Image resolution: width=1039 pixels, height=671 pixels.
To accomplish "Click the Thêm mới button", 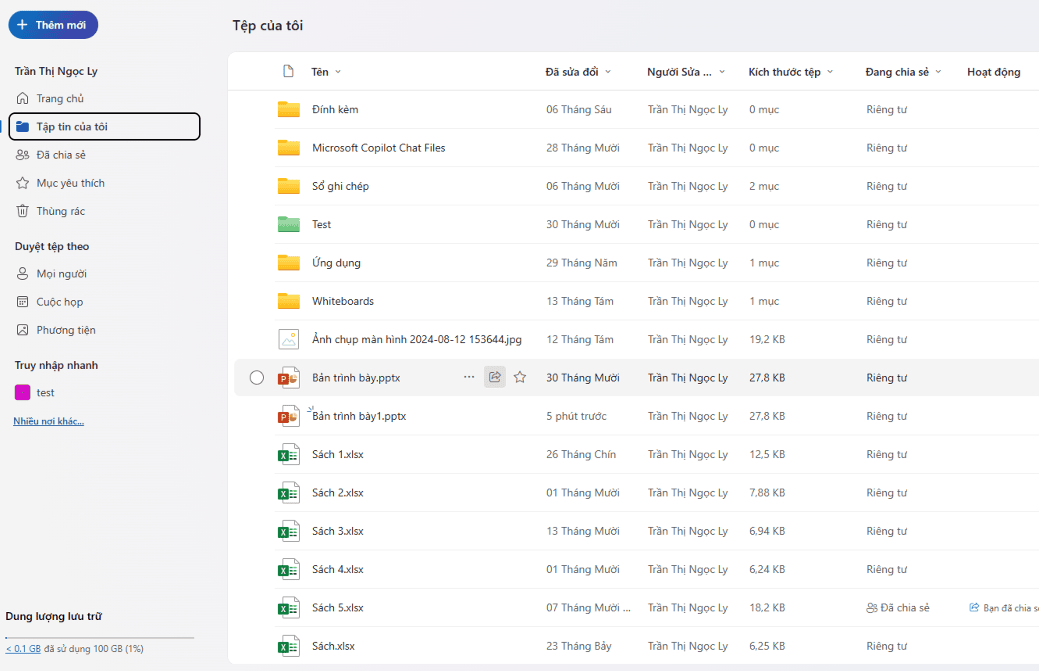I will (x=53, y=25).
